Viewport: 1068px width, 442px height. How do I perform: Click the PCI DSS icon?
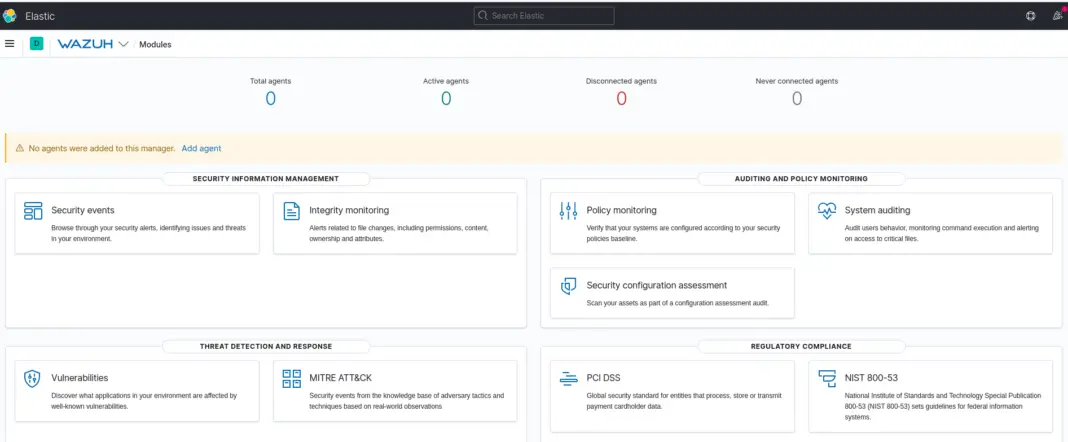(569, 378)
